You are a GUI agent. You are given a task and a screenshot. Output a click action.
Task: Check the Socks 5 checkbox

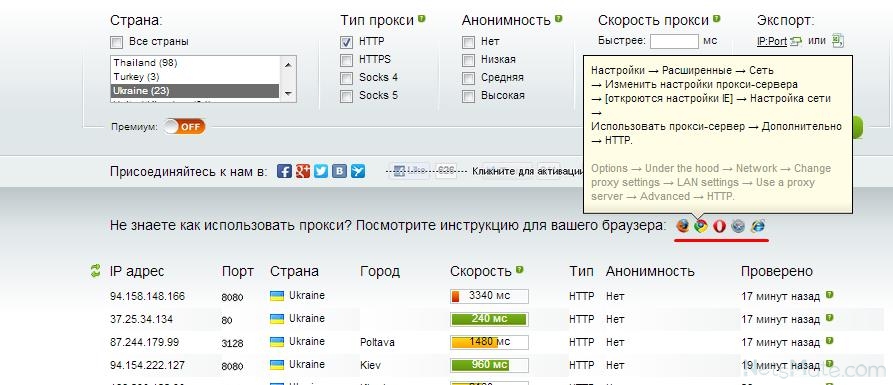[346, 96]
